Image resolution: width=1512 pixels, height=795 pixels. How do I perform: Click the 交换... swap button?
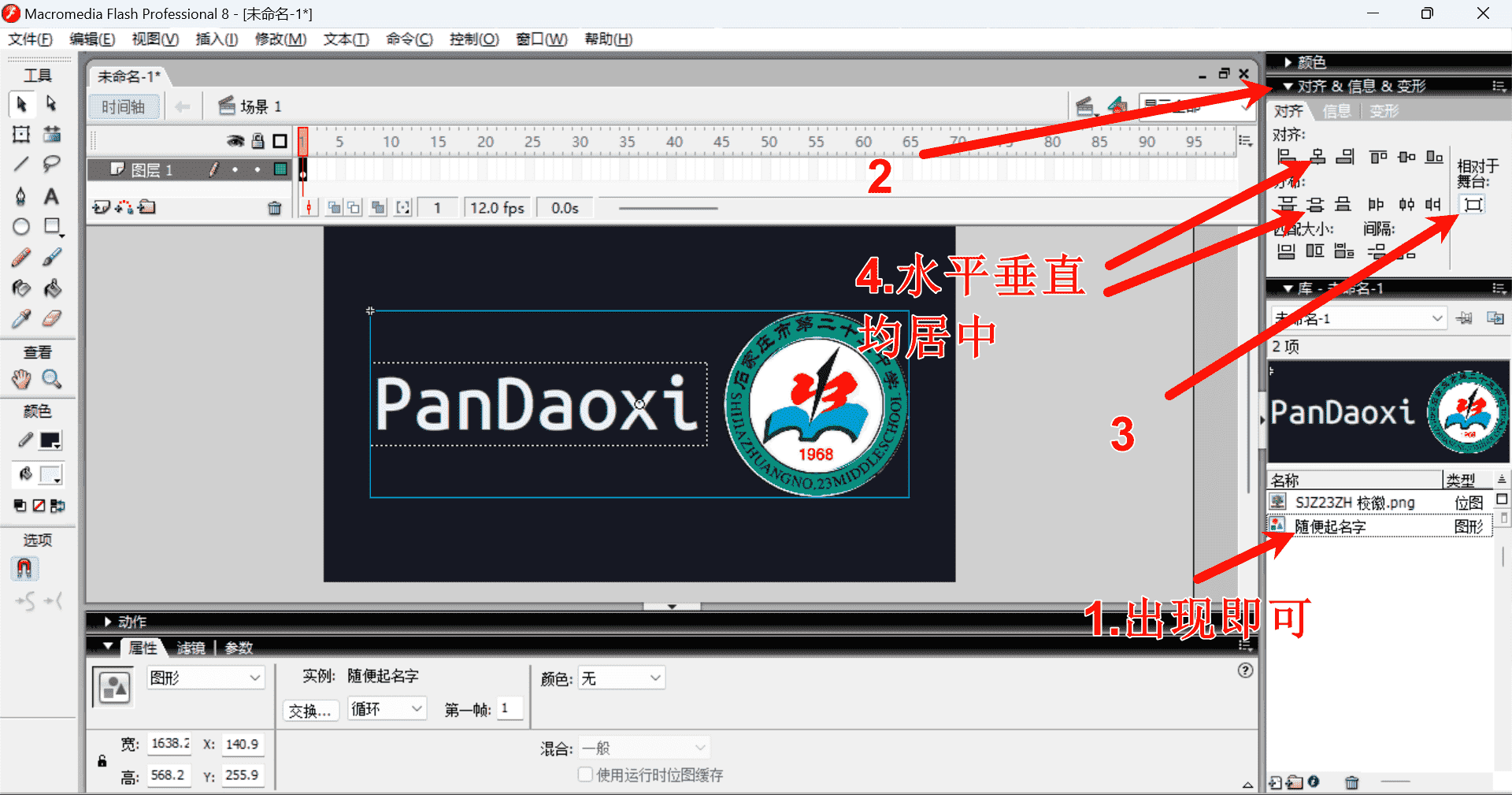coord(310,711)
